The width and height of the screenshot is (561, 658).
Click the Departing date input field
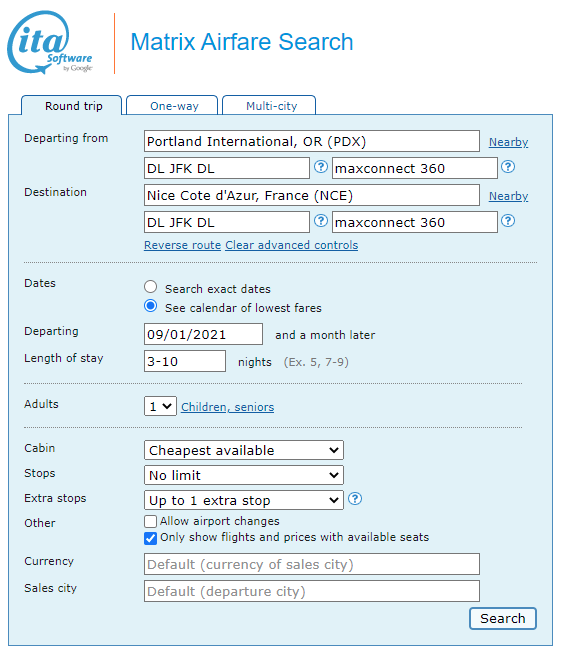click(204, 334)
